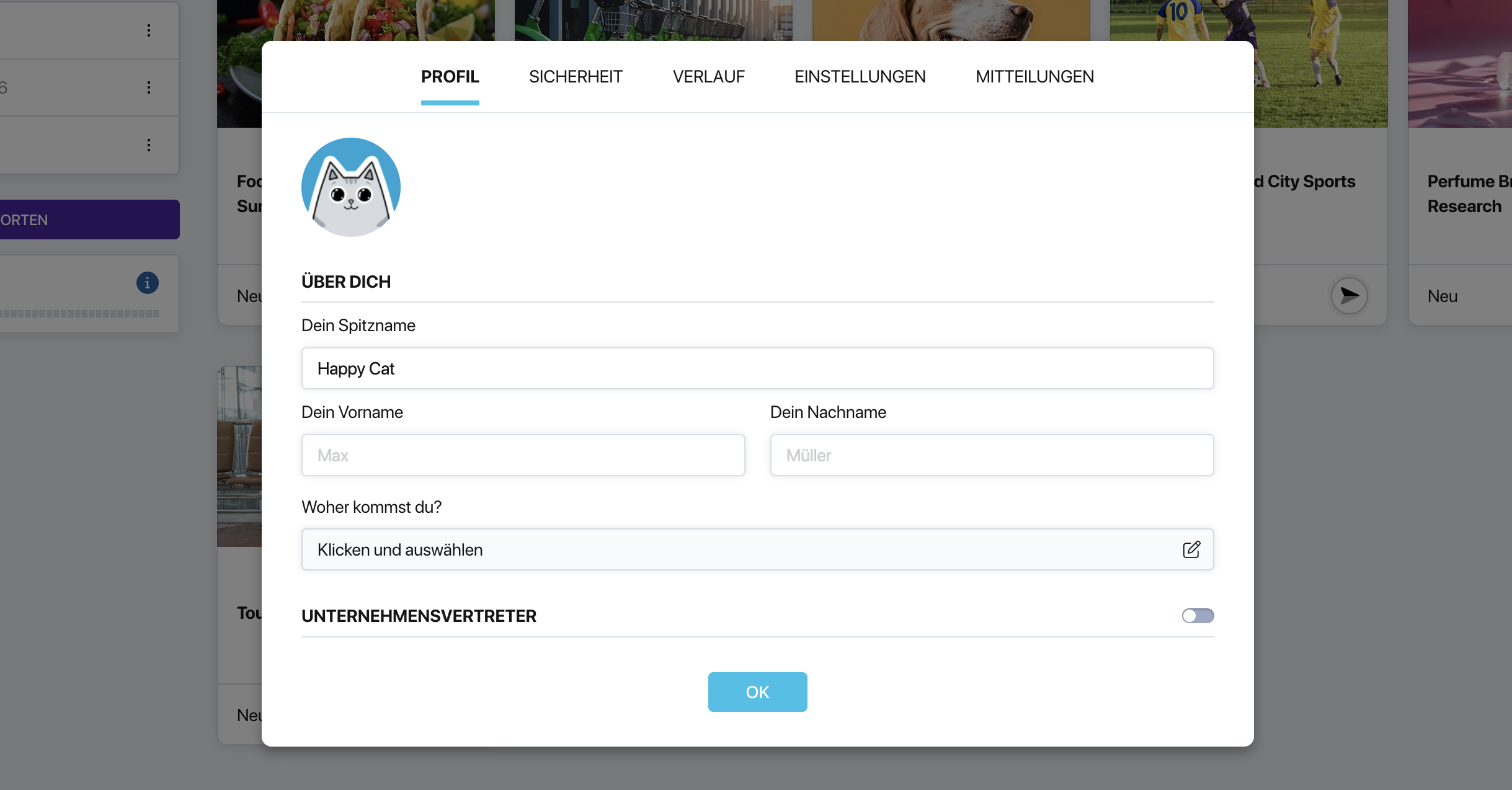
Task: Click the ÜBER DICH section heading
Action: pos(346,282)
